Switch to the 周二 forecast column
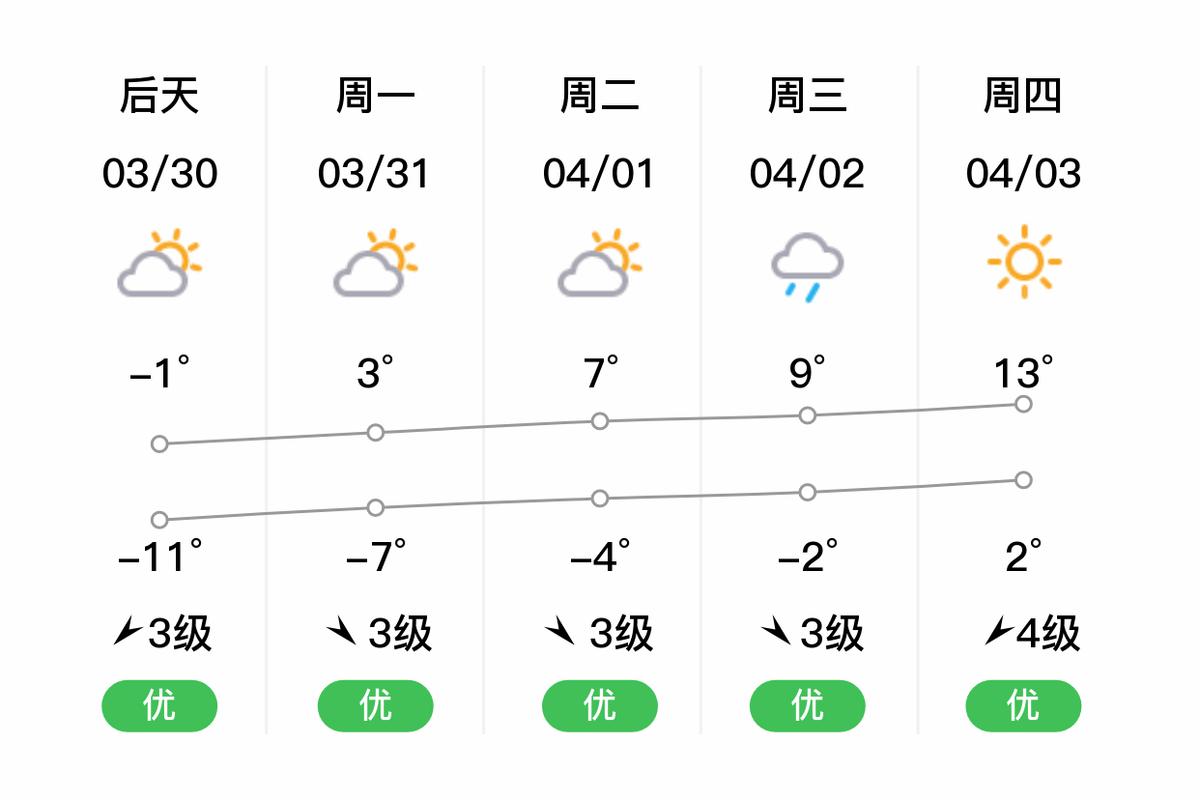The width and height of the screenshot is (1200, 800). click(x=598, y=95)
